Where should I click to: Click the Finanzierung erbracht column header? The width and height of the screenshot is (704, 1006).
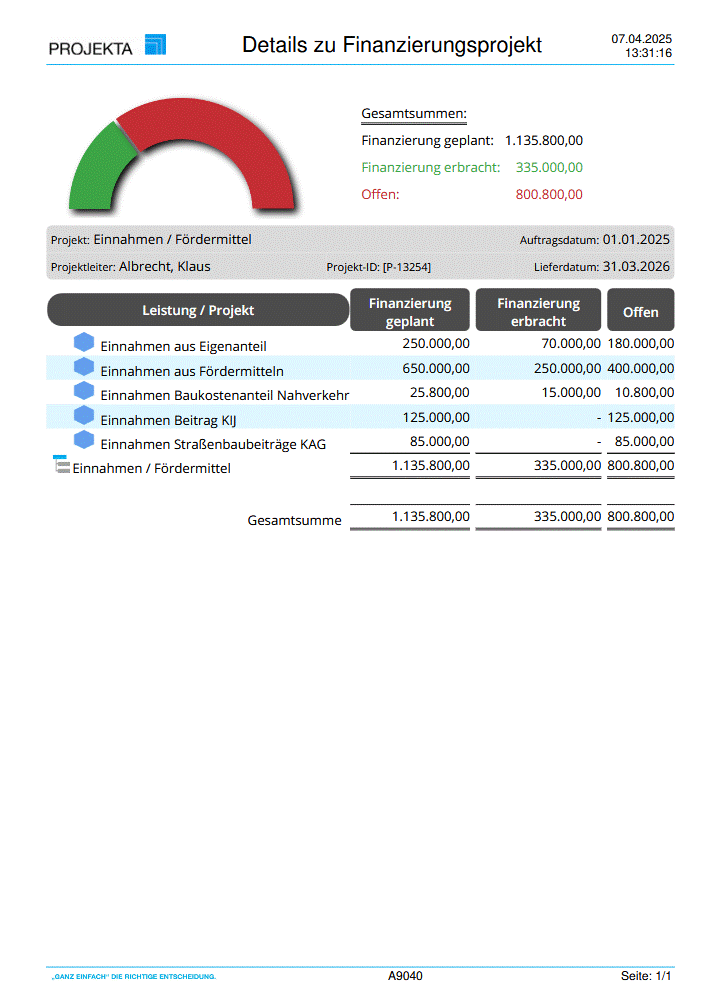click(x=538, y=311)
